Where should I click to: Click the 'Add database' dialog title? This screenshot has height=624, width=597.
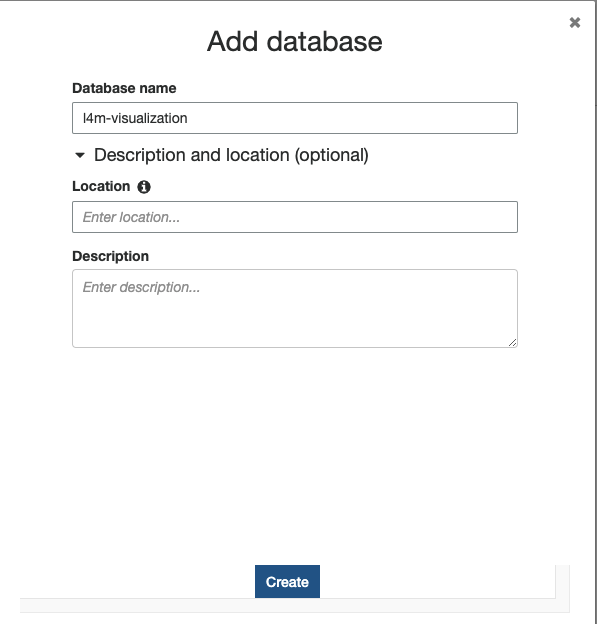[x=295, y=41]
